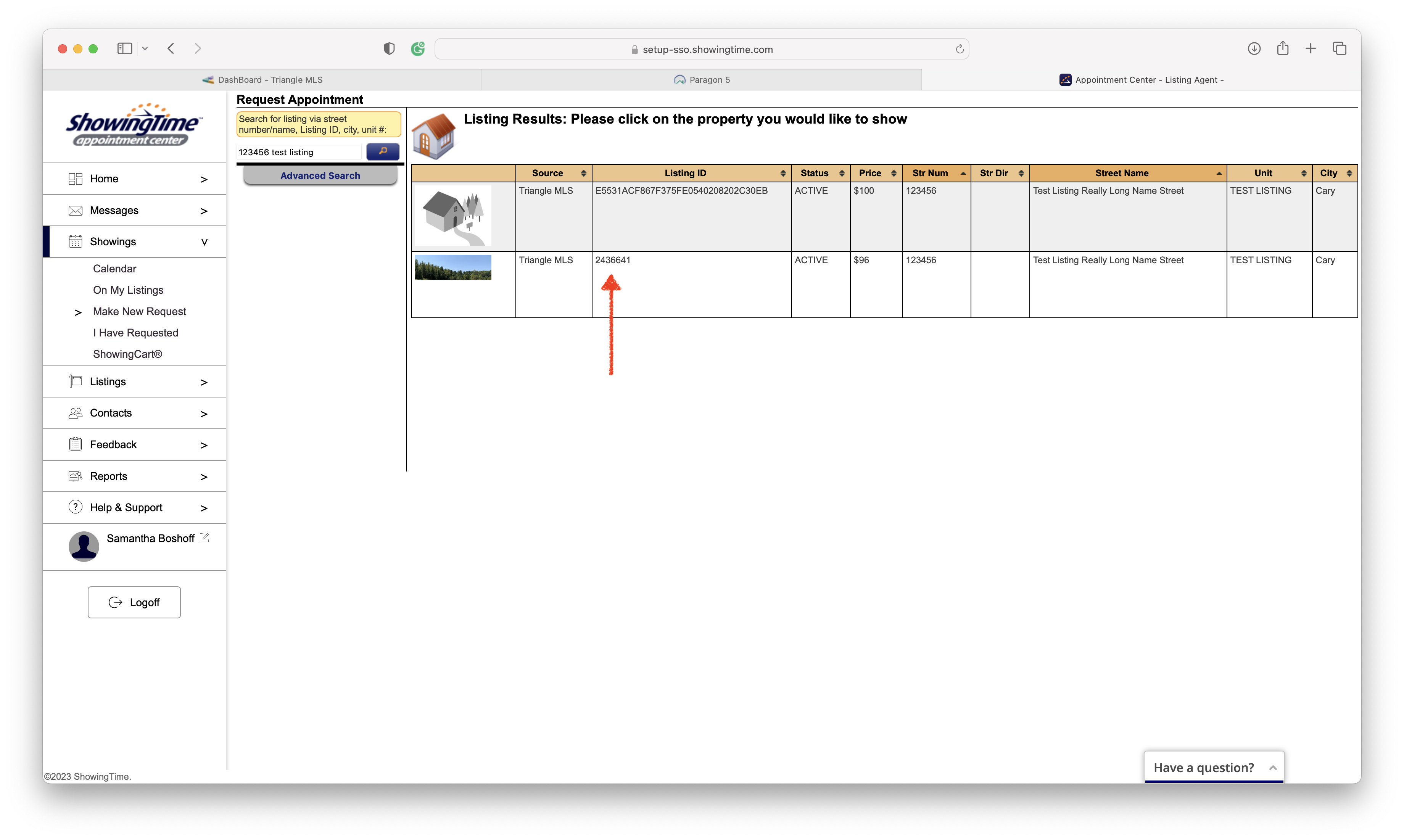This screenshot has height=840, width=1404.
Task: Collapse the Showings menu chevron
Action: (204, 242)
